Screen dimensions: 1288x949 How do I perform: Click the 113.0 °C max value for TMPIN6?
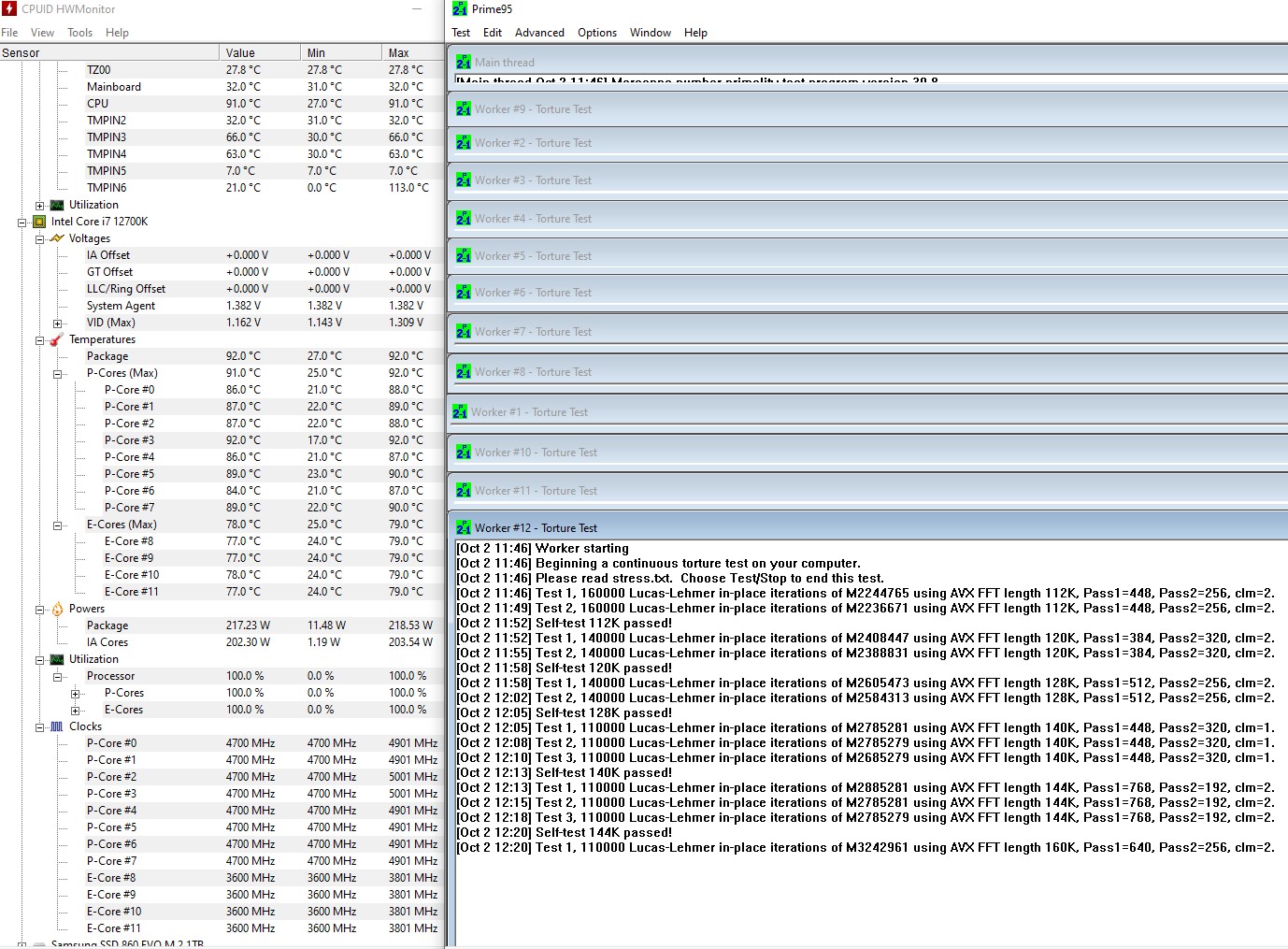(x=409, y=188)
